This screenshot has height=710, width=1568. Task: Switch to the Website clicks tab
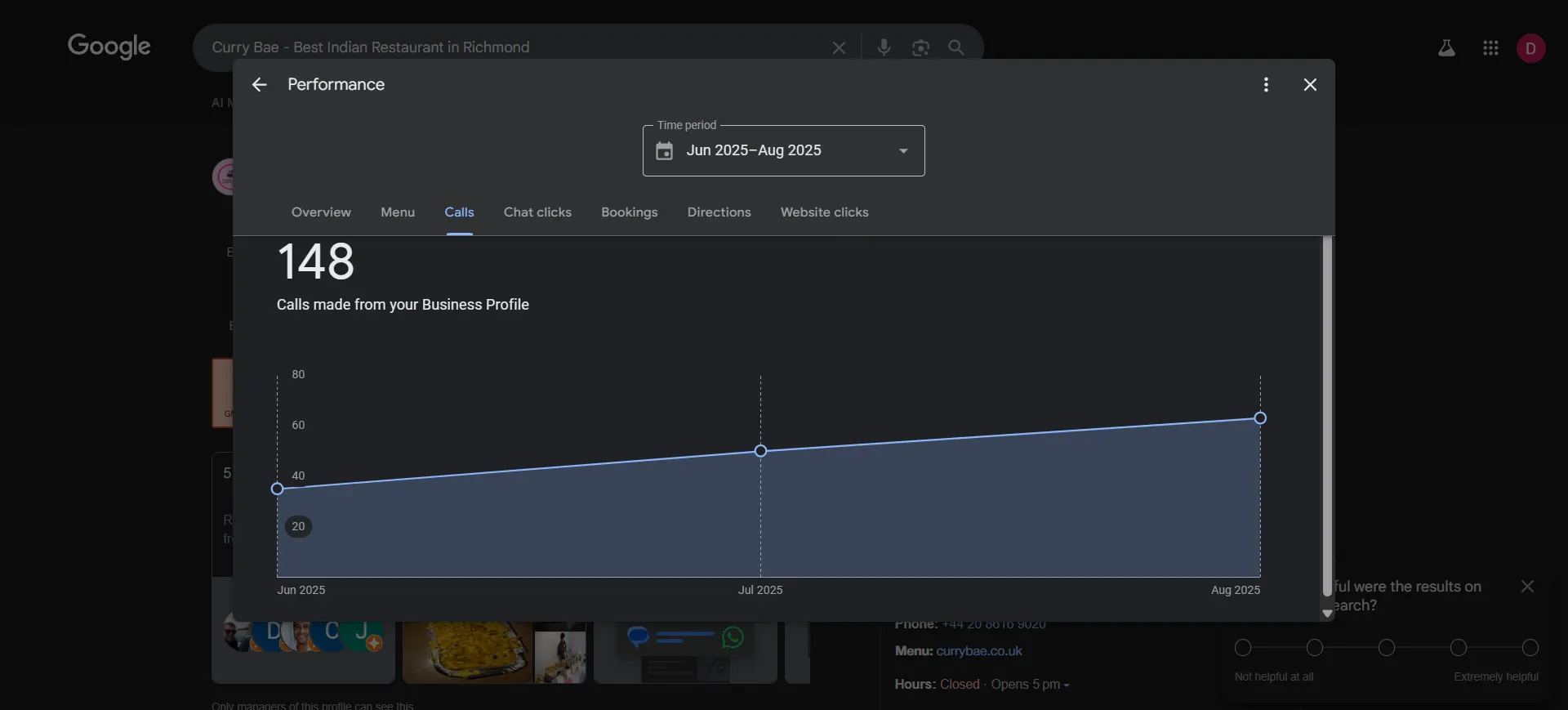pos(824,212)
